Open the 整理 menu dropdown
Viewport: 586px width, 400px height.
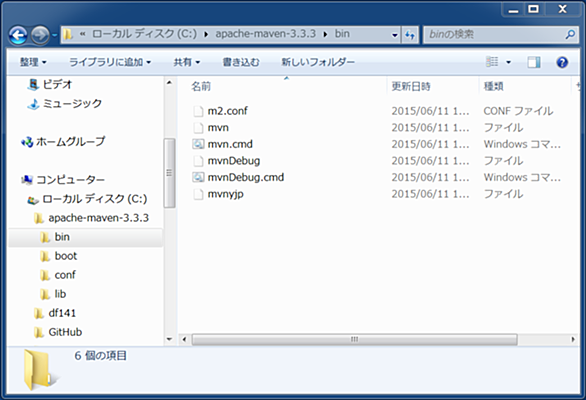[33, 62]
